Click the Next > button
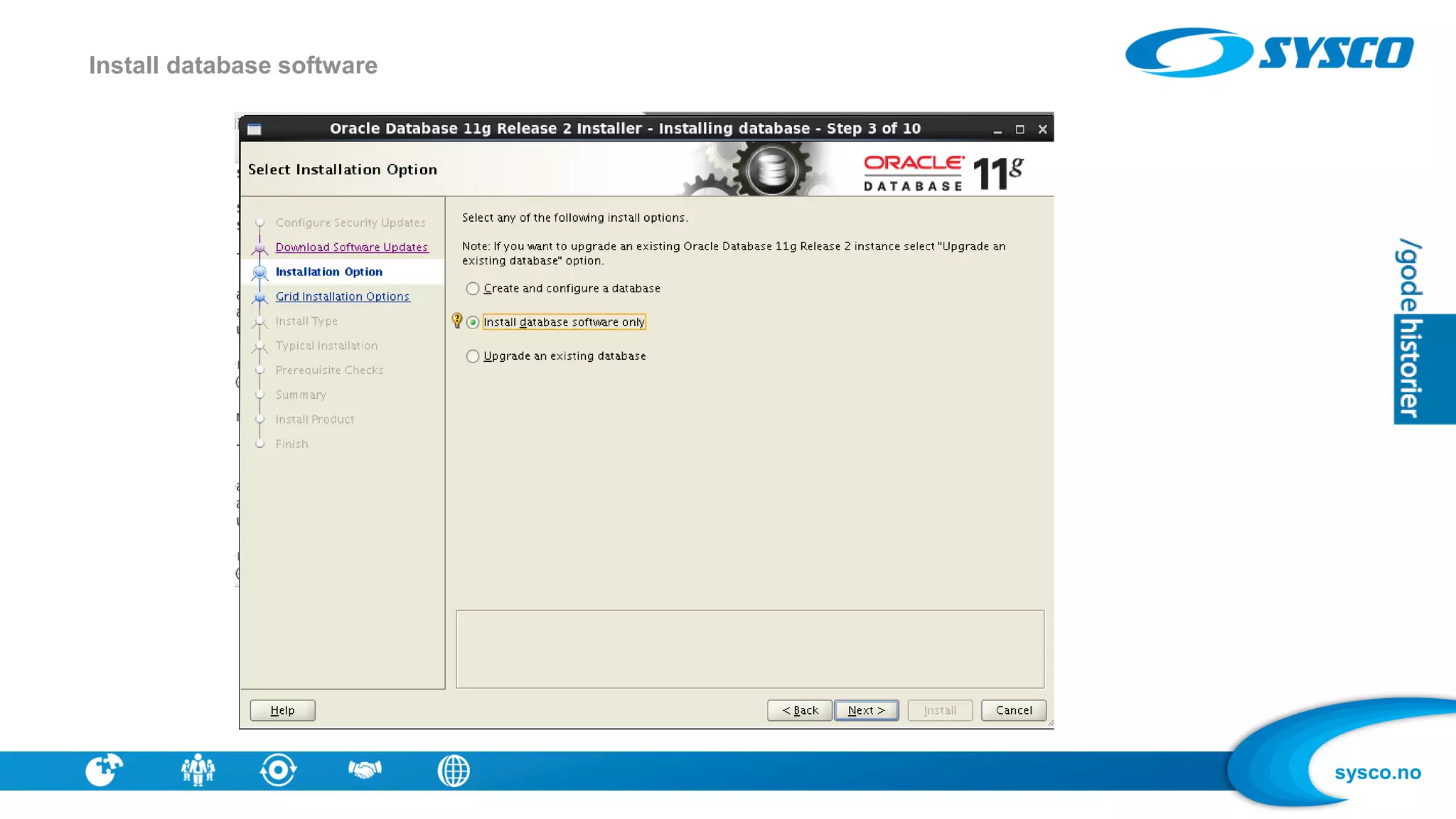 866,710
